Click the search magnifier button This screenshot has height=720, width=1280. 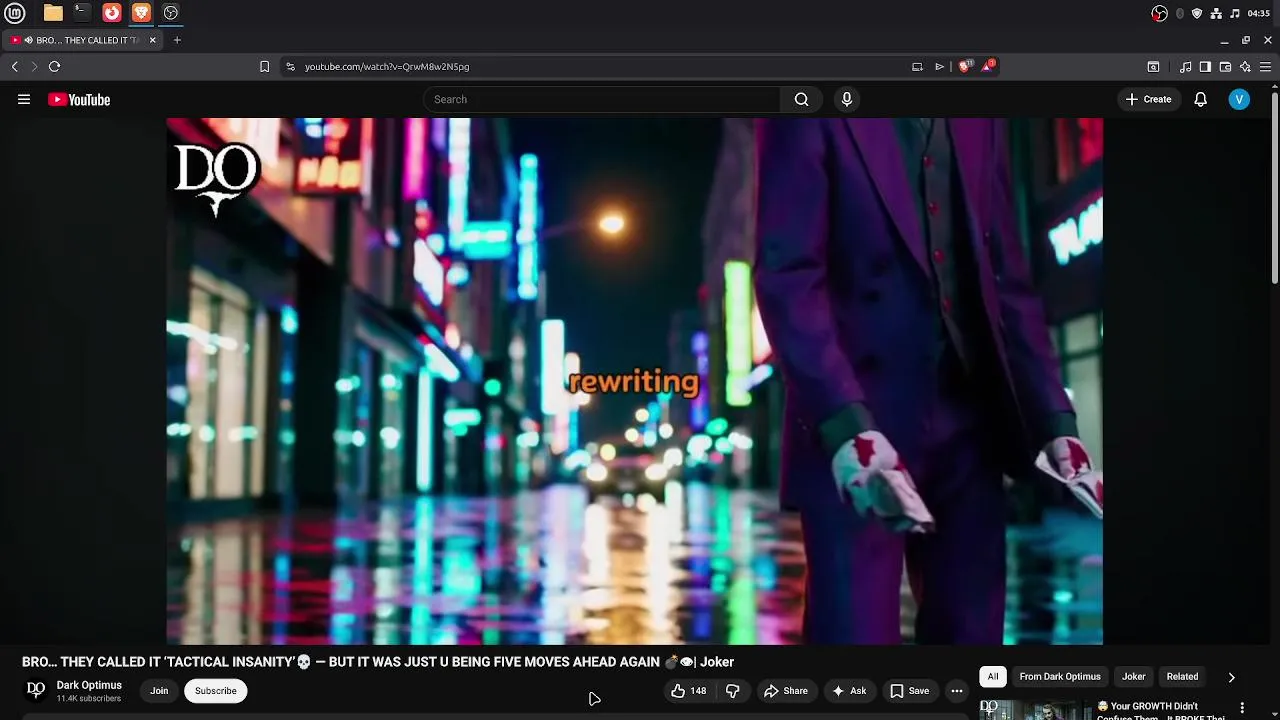coord(801,99)
